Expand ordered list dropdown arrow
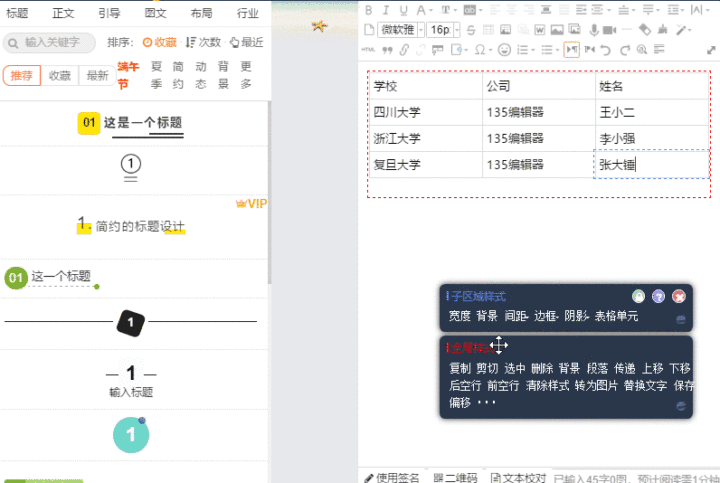 (533, 50)
